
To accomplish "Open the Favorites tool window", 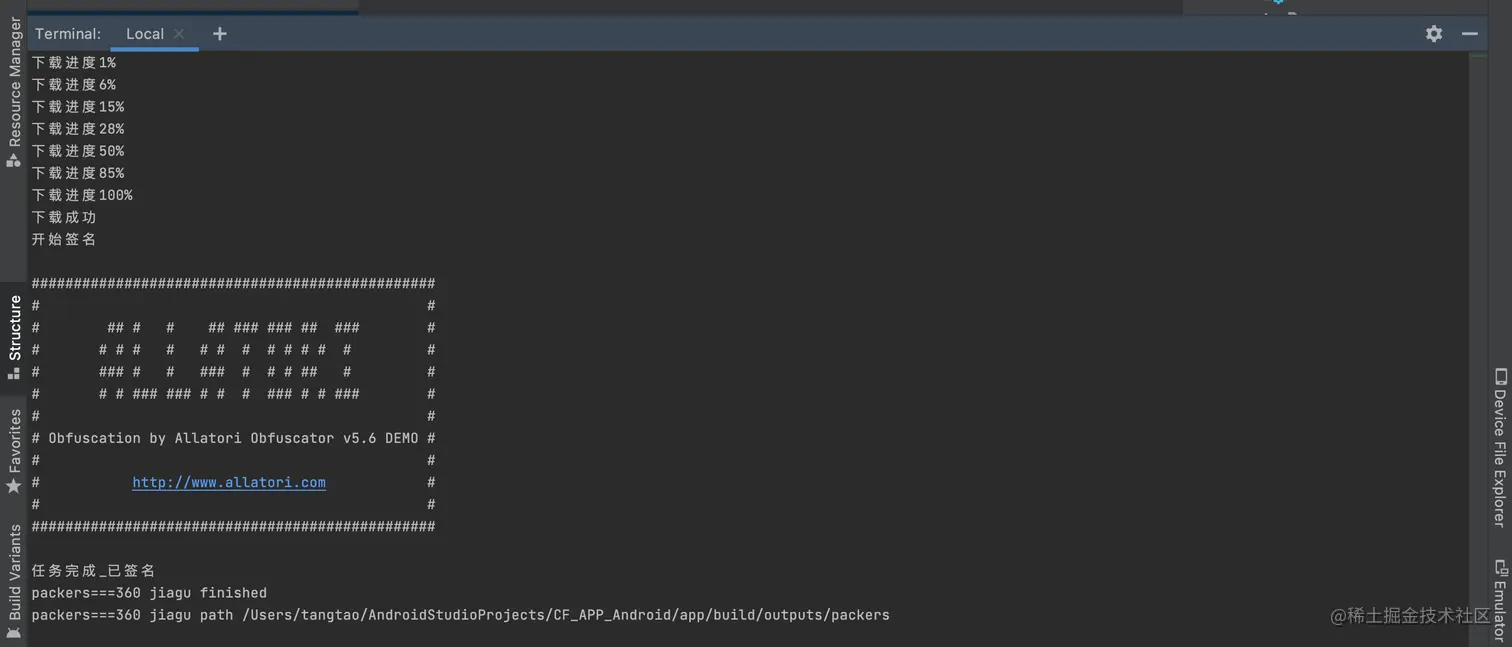I will pos(14,441).
